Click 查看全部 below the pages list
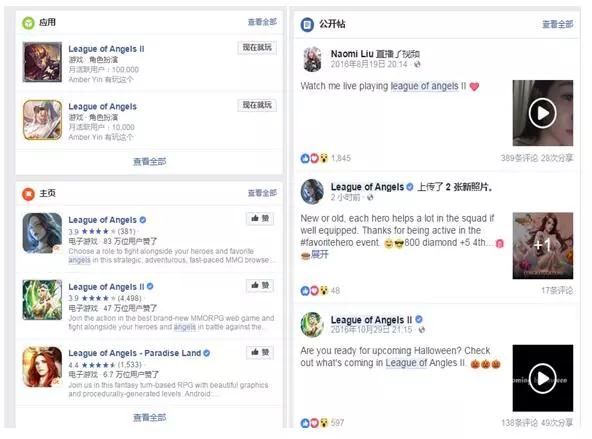Viewport: 592px width, 439px height. click(x=150, y=417)
